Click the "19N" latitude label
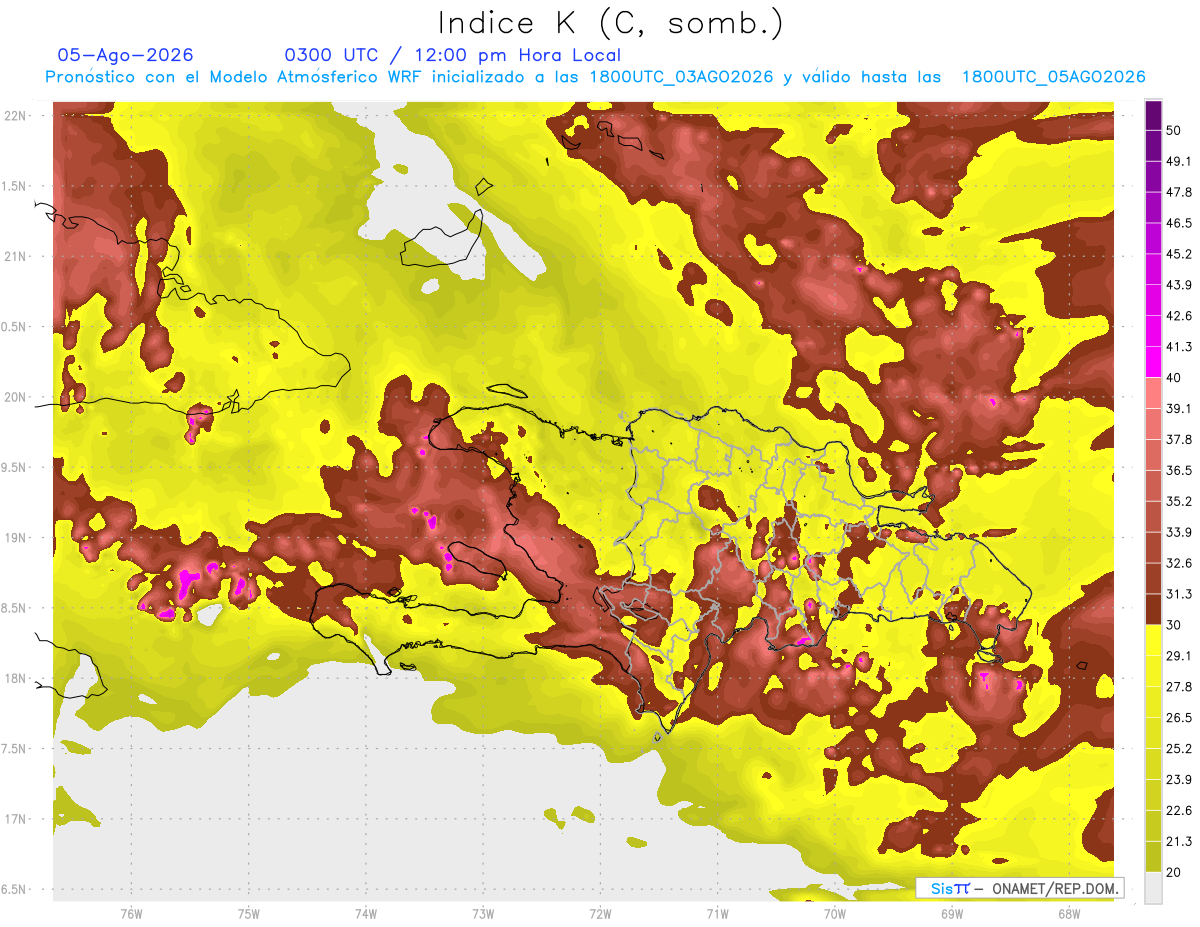The image size is (1200, 927). [14, 537]
